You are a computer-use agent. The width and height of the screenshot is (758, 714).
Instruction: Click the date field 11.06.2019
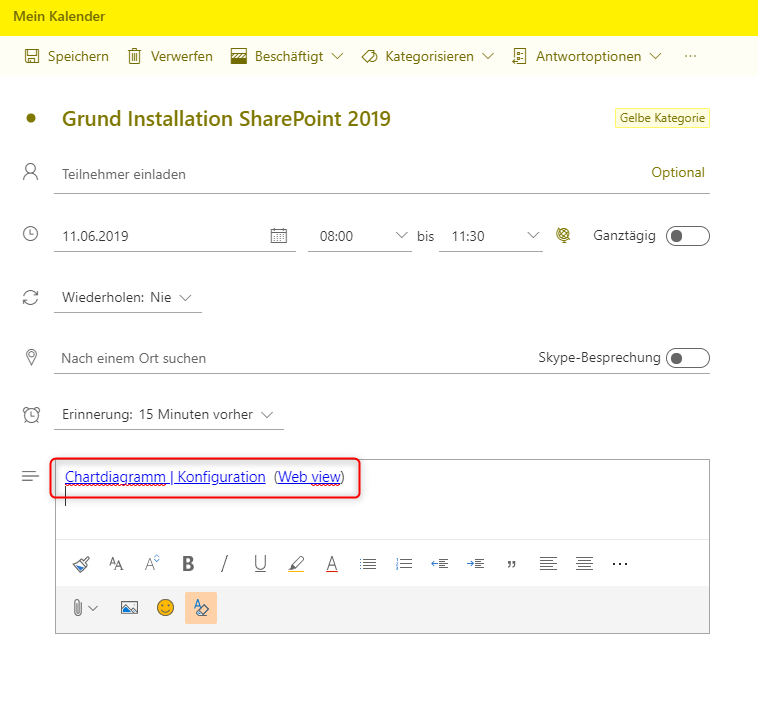(160, 236)
